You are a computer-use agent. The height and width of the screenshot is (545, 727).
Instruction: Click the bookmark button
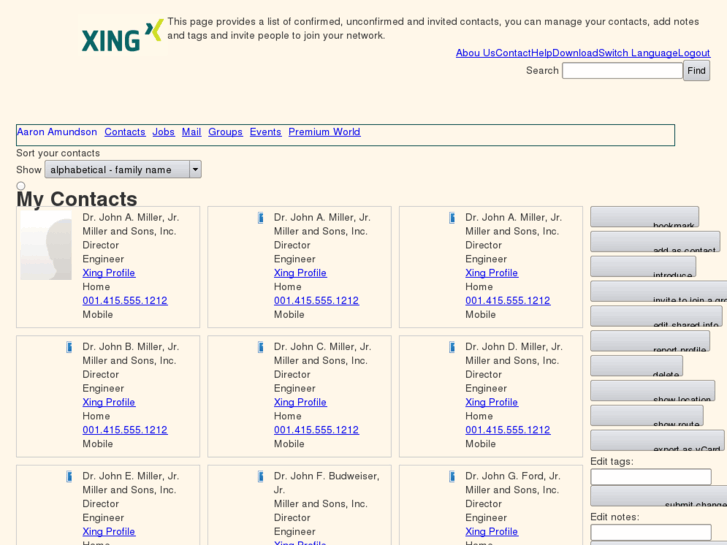coord(644,217)
